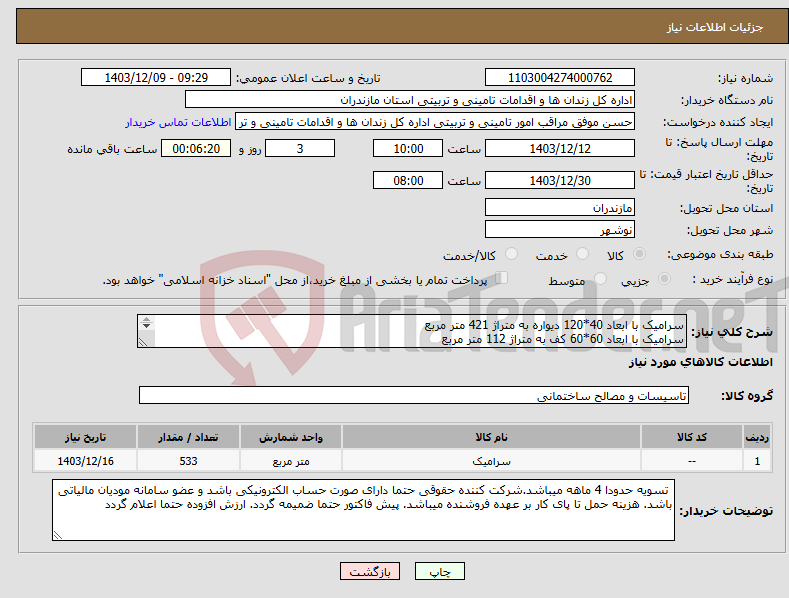The image size is (789, 598).
Task: Click the شماره نیاز label
Action: pos(745,78)
